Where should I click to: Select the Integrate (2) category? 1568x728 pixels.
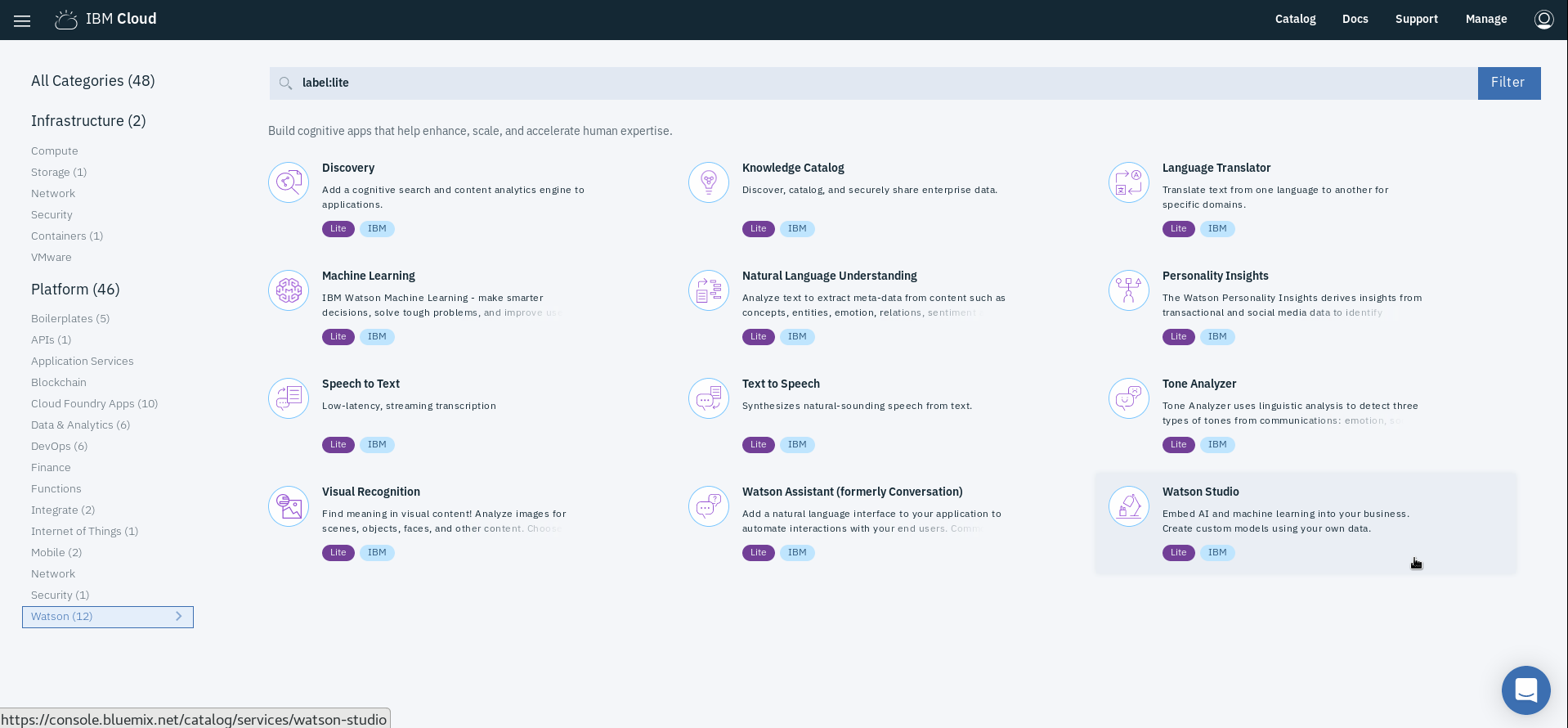pyautogui.click(x=63, y=510)
